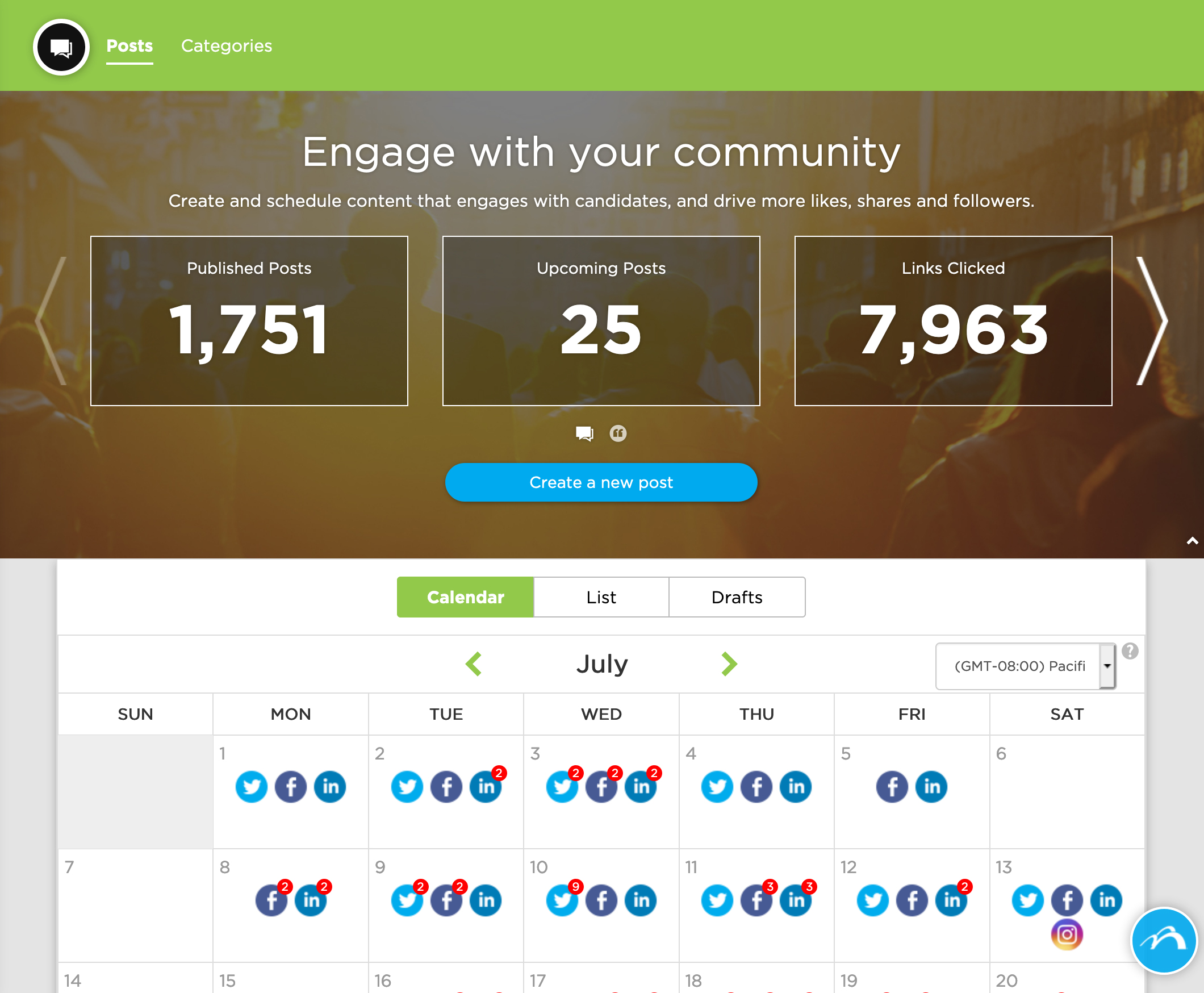Image resolution: width=1204 pixels, height=993 pixels.
Task: Click the Twitter icon with badge 9 on July 10
Action: click(x=562, y=900)
